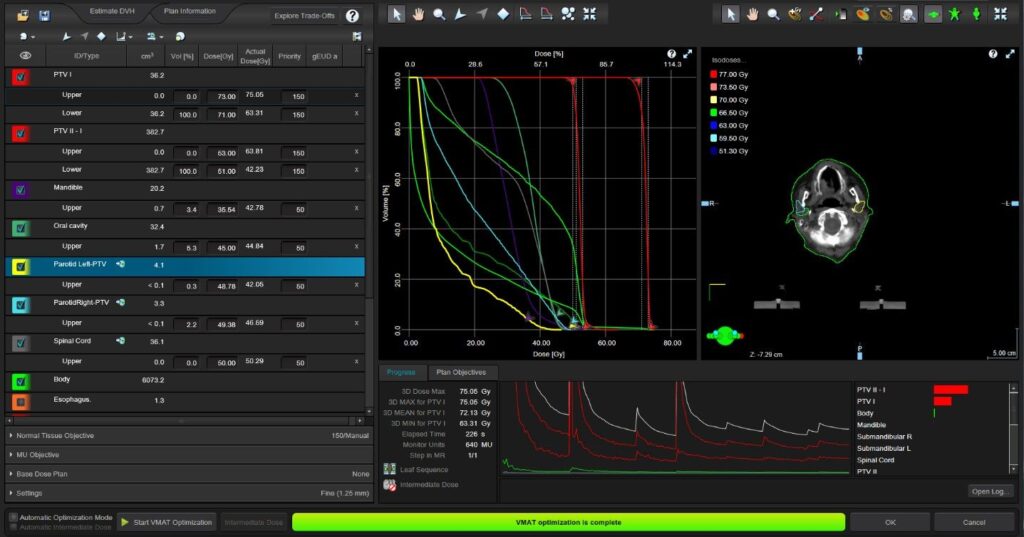1024x537 pixels.
Task: Click the 77.00 Gy red isodose swatch
Action: 713,75
